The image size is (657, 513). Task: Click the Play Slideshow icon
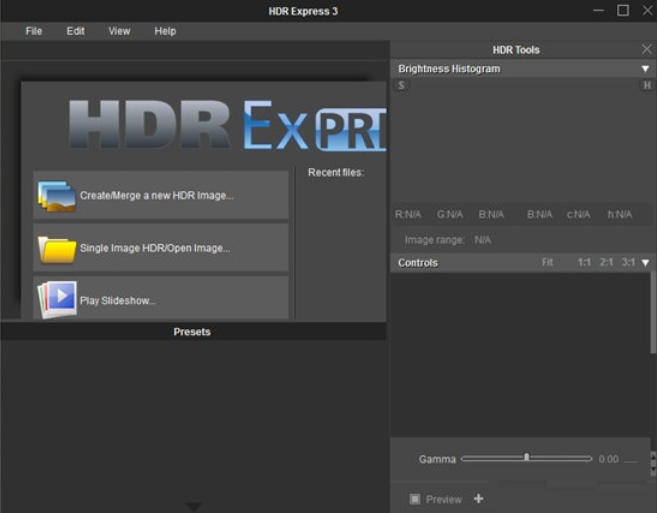pos(56,298)
